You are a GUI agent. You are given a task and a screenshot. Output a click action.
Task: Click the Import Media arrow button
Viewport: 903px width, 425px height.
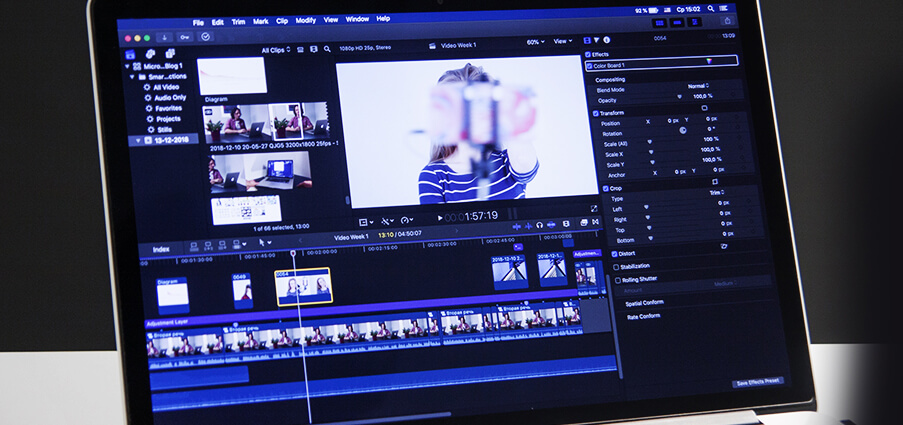click(164, 37)
